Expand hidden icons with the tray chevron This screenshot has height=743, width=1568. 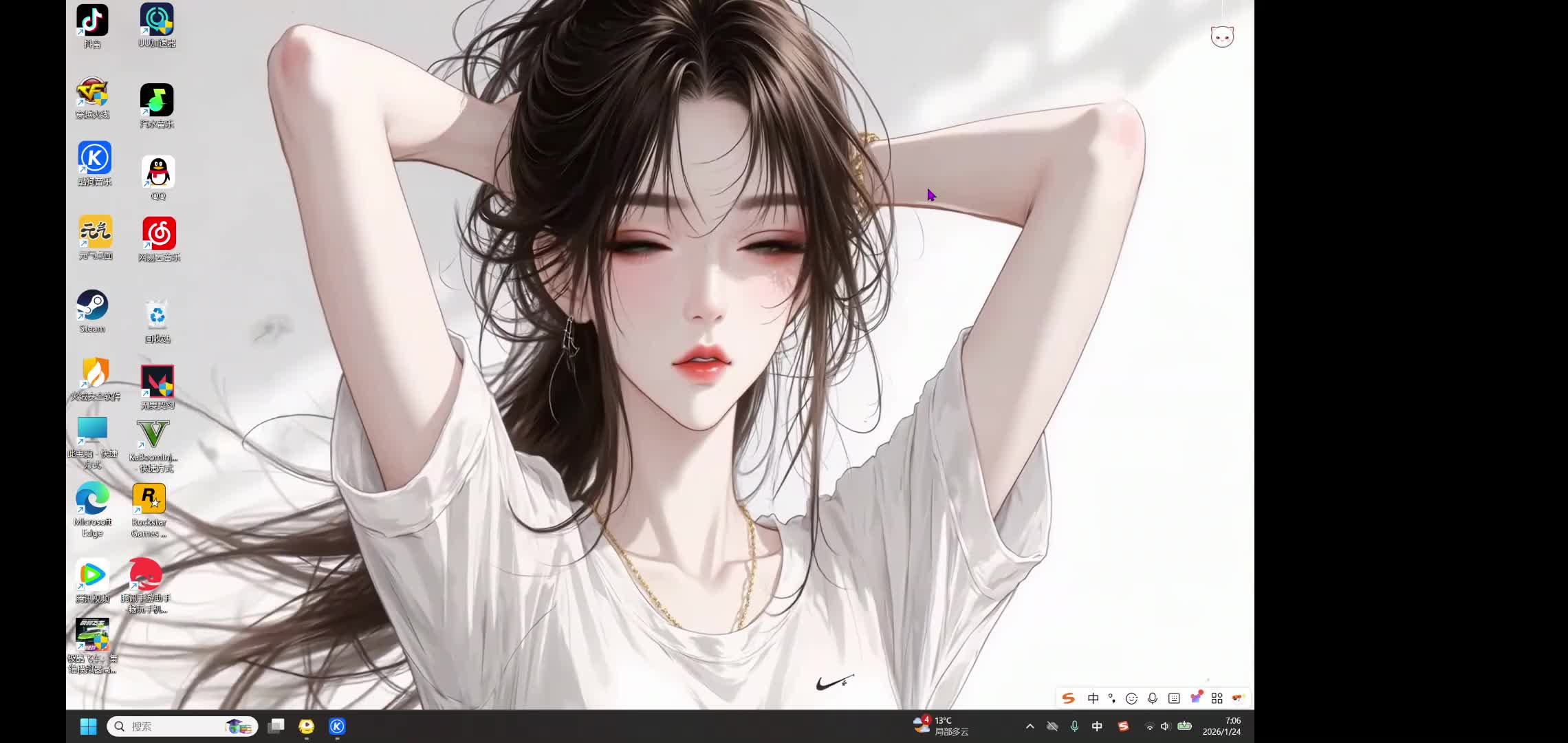pyautogui.click(x=1030, y=726)
